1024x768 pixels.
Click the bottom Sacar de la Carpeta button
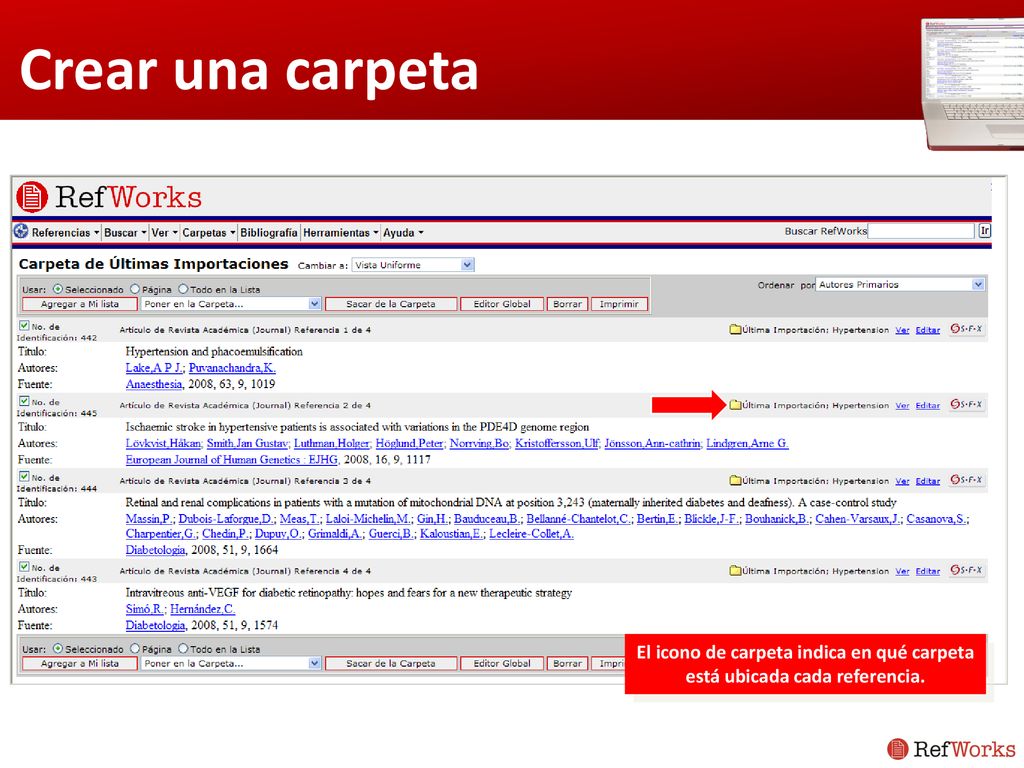[391, 664]
